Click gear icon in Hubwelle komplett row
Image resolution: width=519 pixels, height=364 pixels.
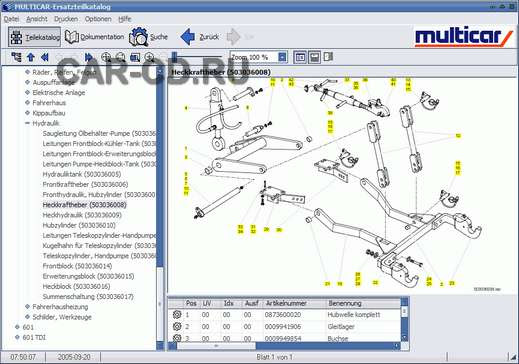coord(177,315)
